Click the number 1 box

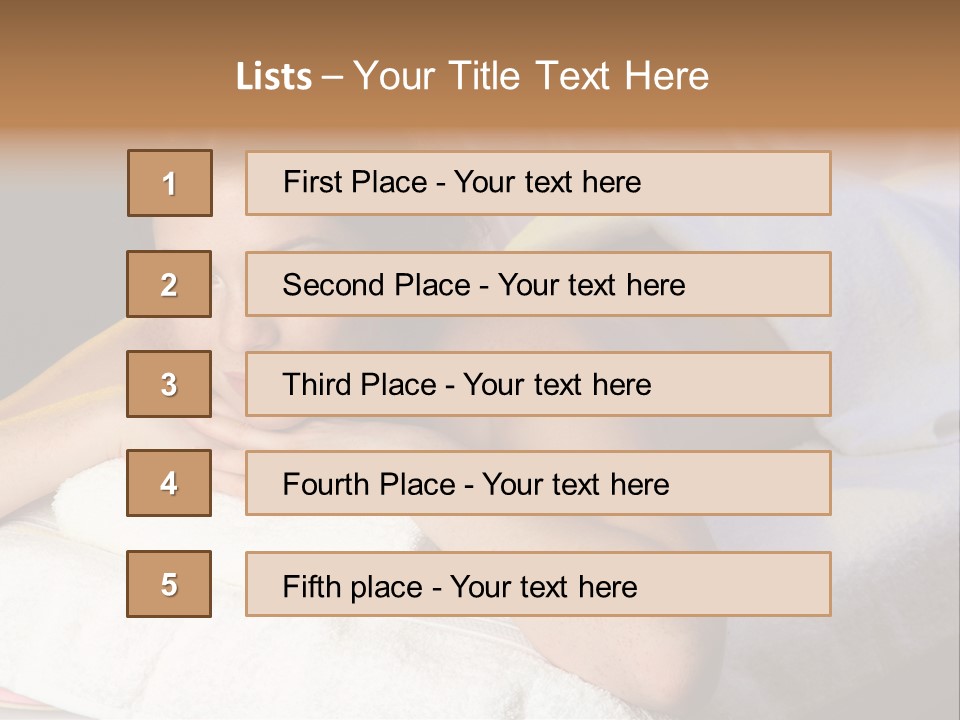(170, 183)
